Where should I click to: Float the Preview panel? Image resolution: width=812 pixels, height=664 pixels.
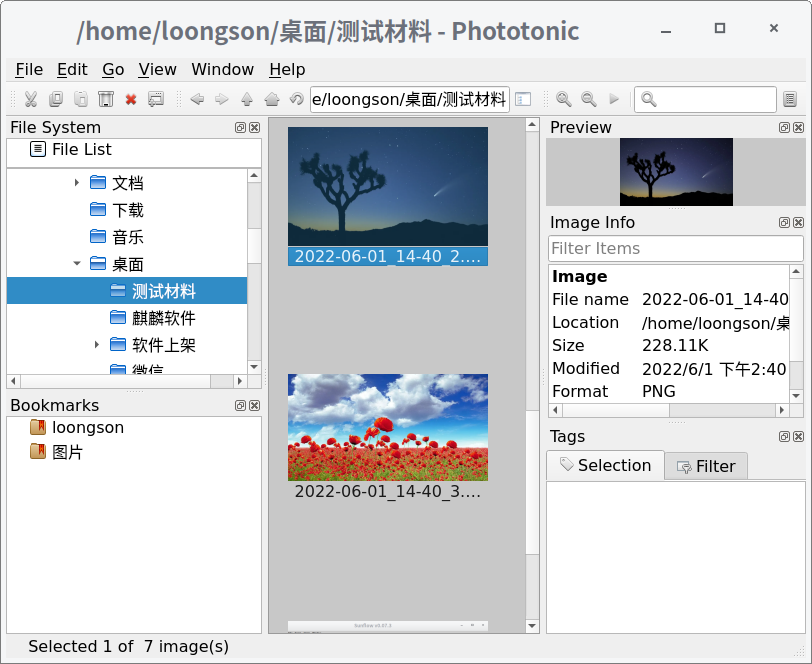point(785,127)
